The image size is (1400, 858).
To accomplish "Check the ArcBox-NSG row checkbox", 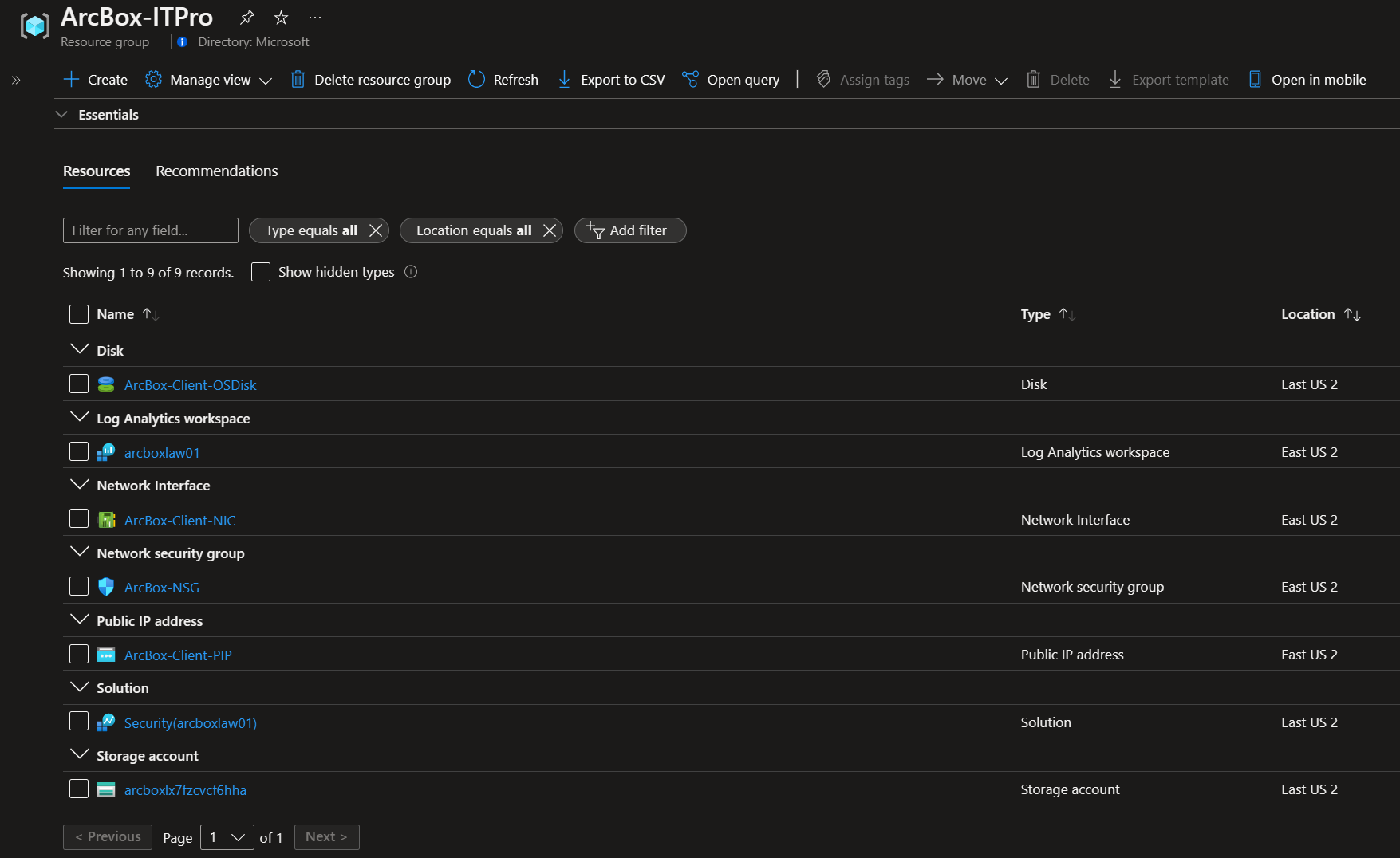I will coord(79,586).
